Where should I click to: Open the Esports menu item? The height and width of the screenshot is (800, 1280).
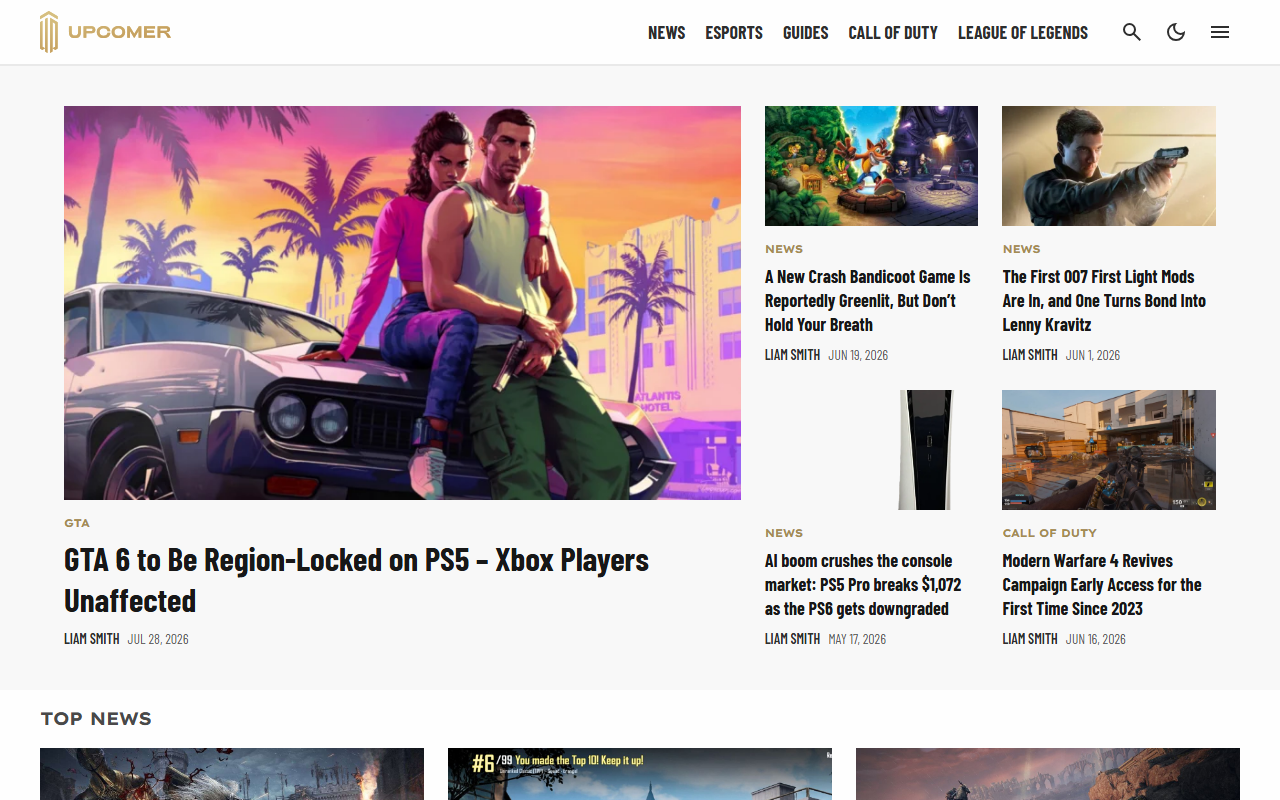point(734,32)
